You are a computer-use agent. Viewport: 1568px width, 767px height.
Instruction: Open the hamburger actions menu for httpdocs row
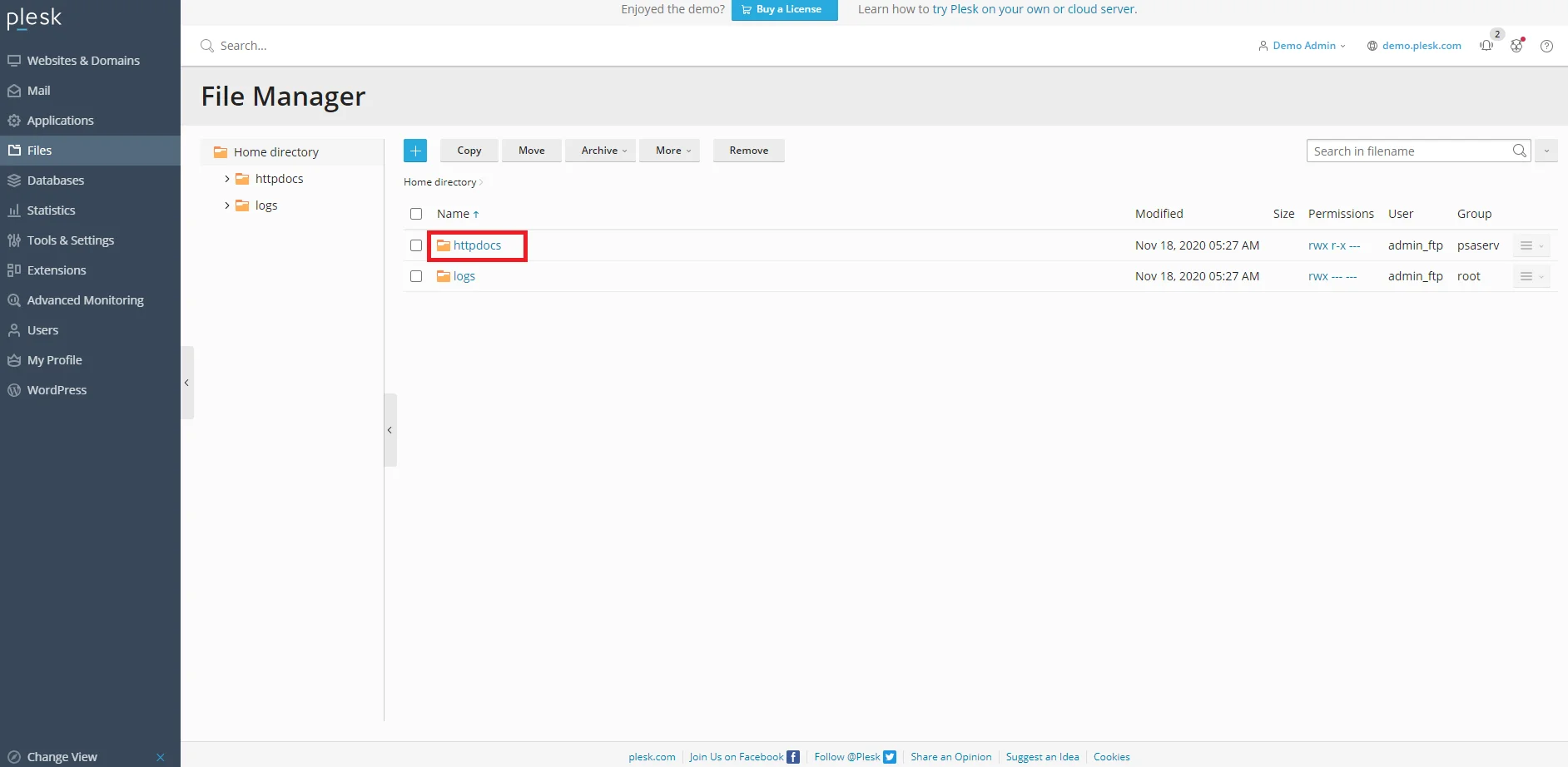point(1531,245)
